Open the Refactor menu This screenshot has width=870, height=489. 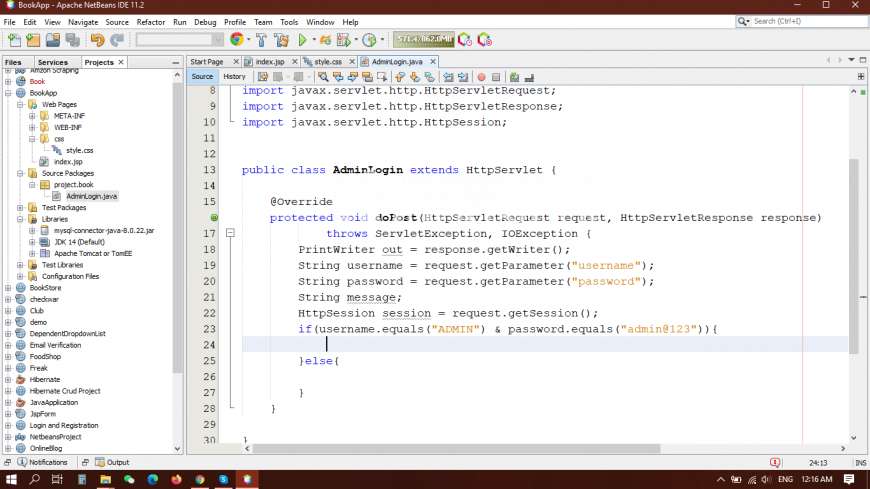coord(150,22)
